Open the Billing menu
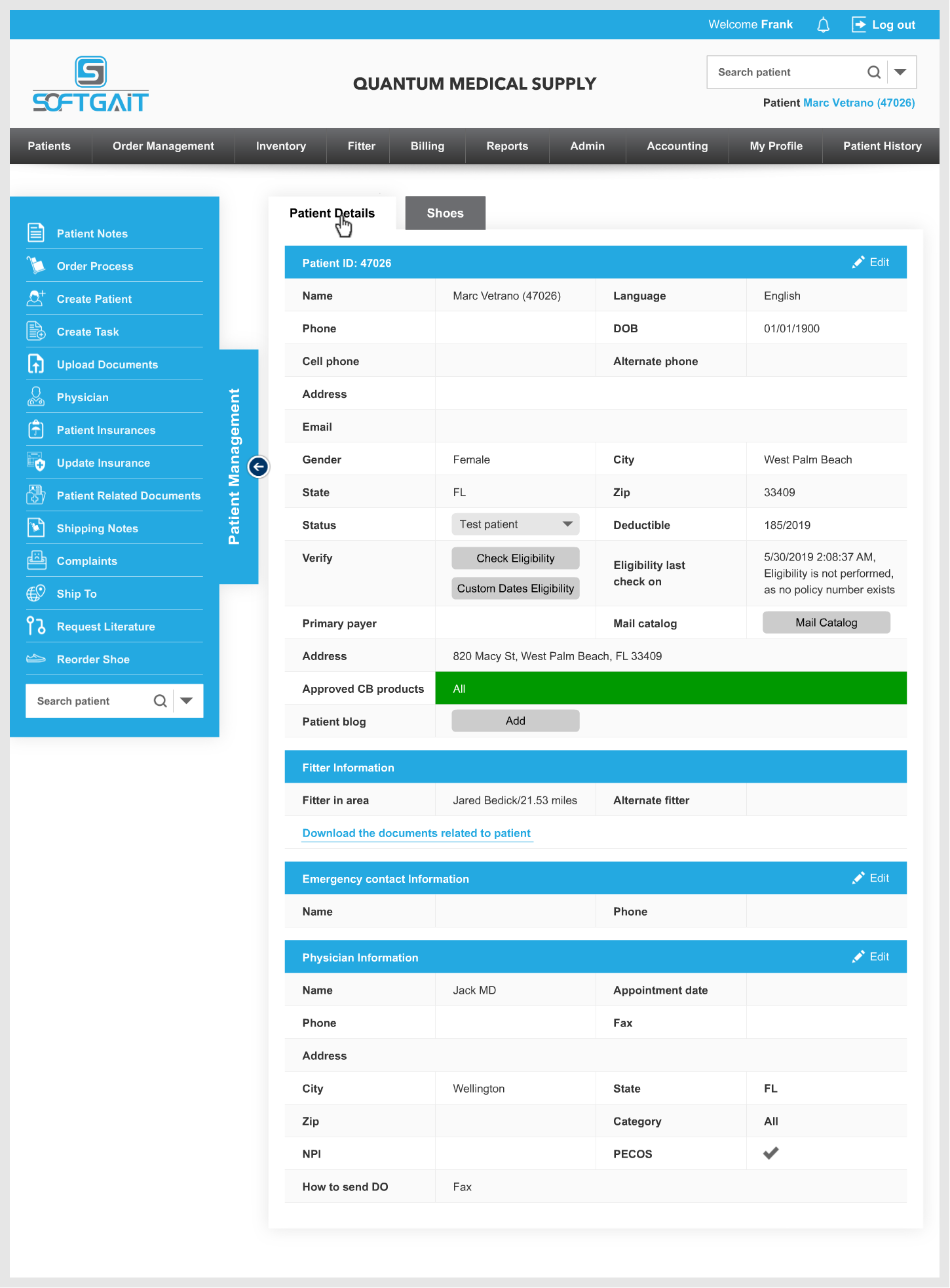This screenshot has height=1288, width=950. pyautogui.click(x=427, y=146)
